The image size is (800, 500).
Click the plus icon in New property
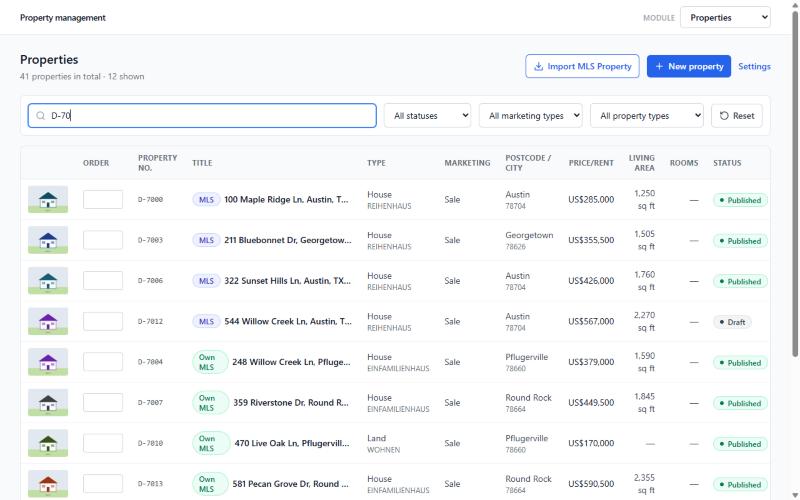[x=659, y=66]
